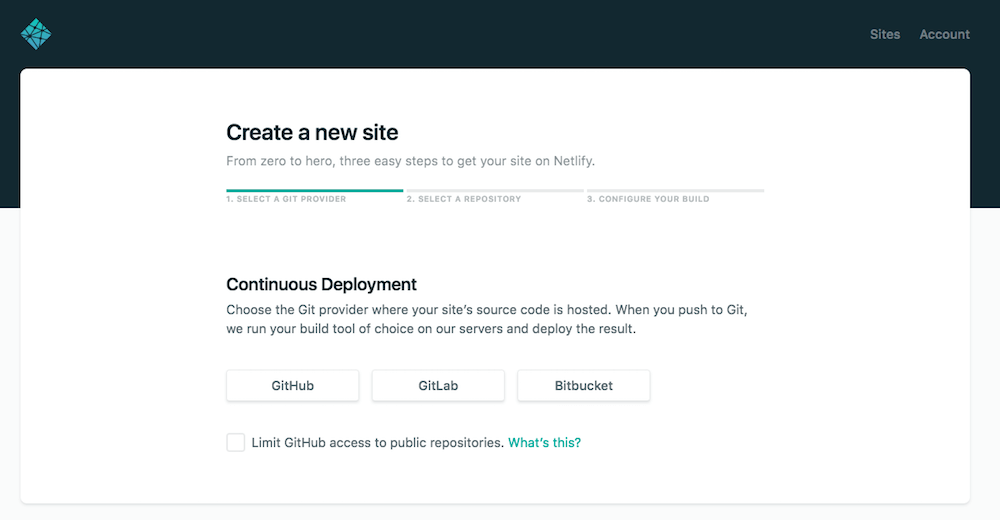Choose Bitbucket as the Git provider

click(583, 385)
